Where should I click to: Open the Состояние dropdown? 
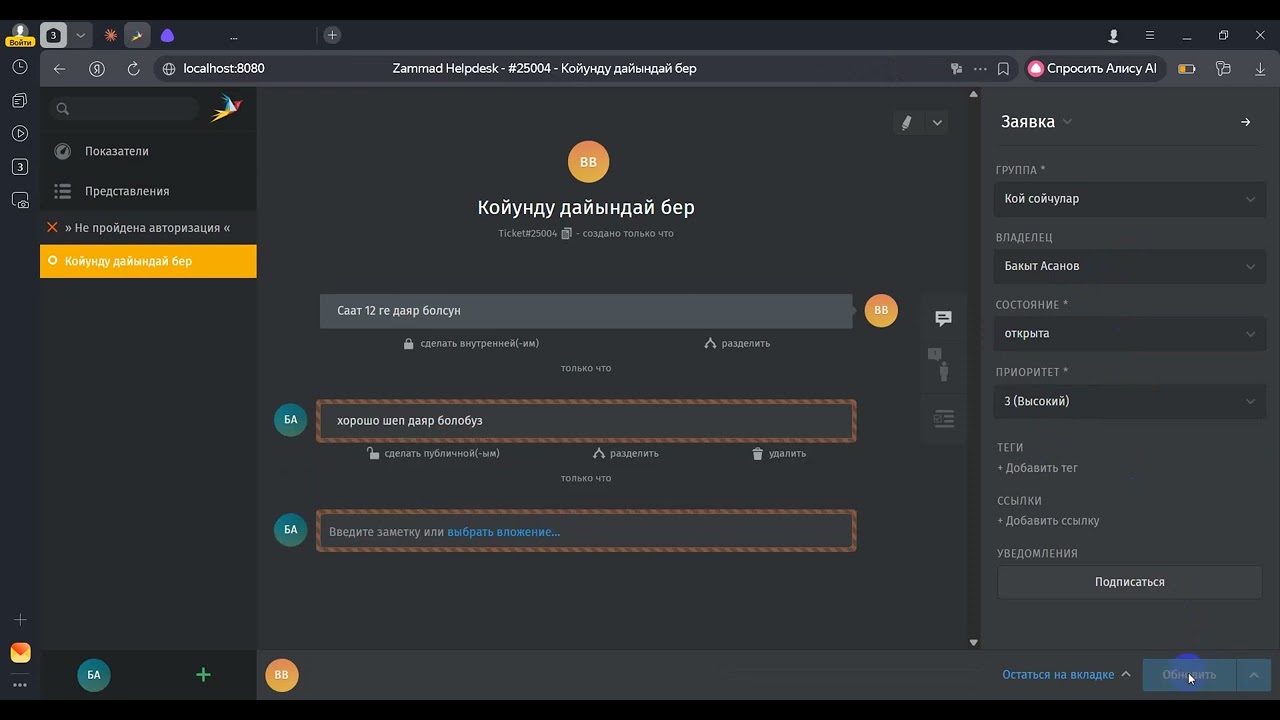coord(1130,334)
